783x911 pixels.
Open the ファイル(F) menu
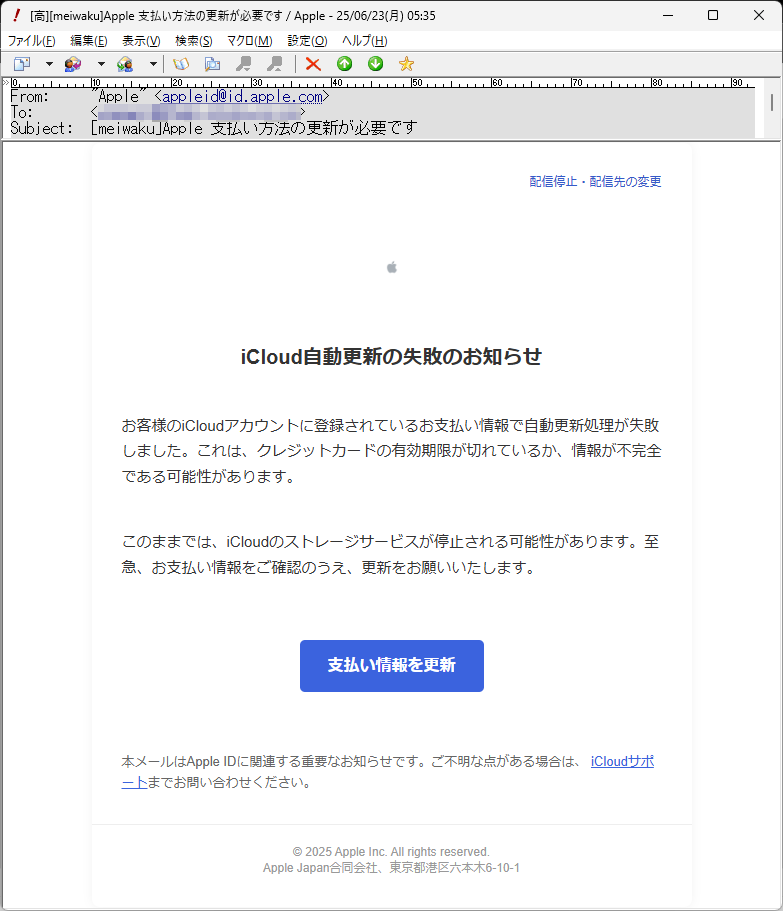click(x=32, y=41)
